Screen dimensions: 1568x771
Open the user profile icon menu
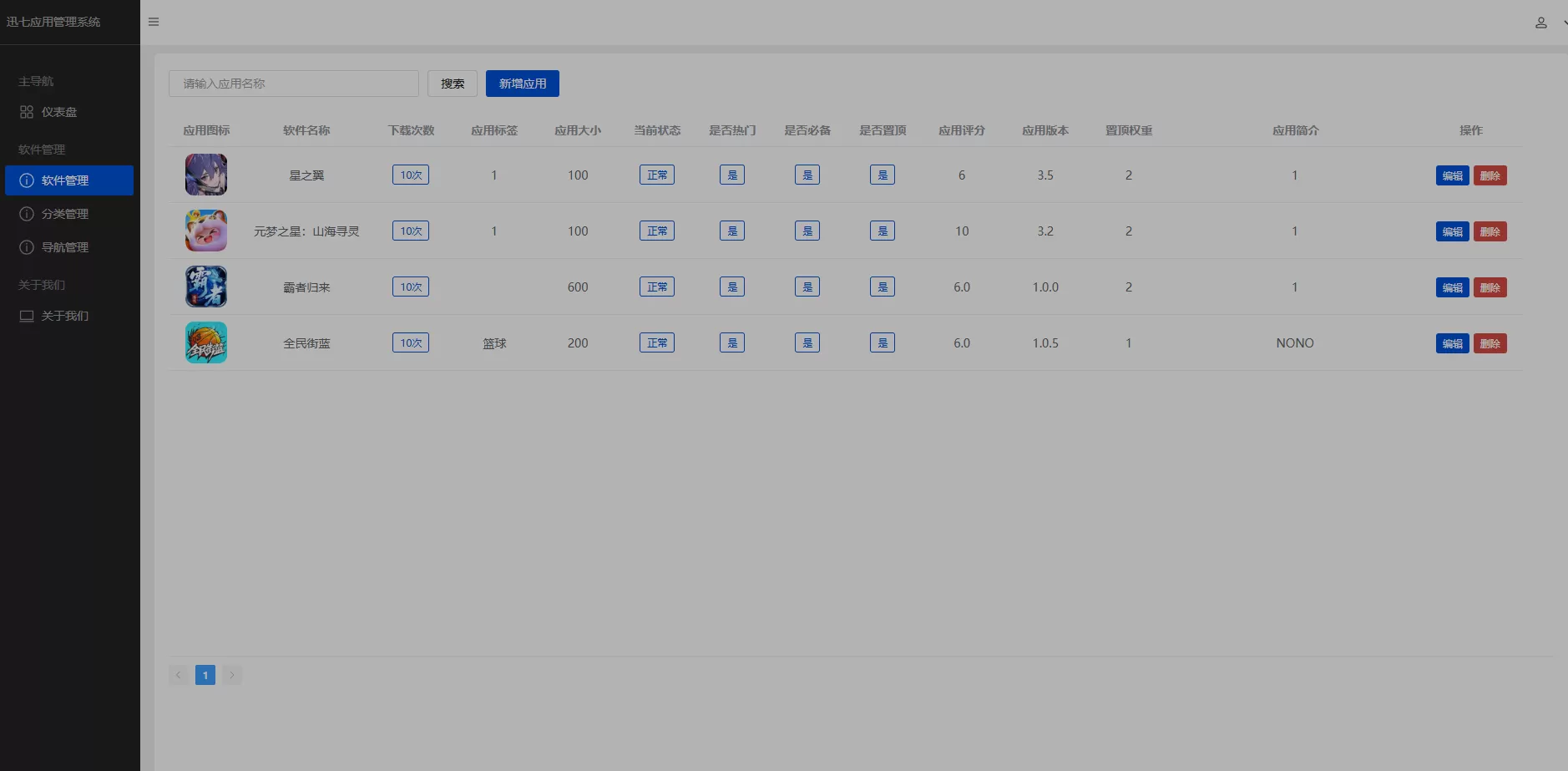[1540, 23]
